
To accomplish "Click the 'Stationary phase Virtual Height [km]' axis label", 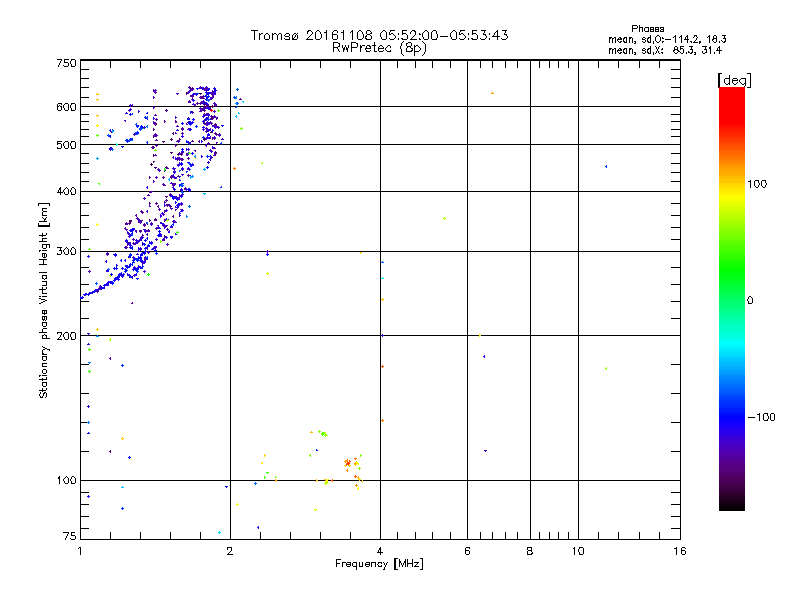I will (44, 300).
